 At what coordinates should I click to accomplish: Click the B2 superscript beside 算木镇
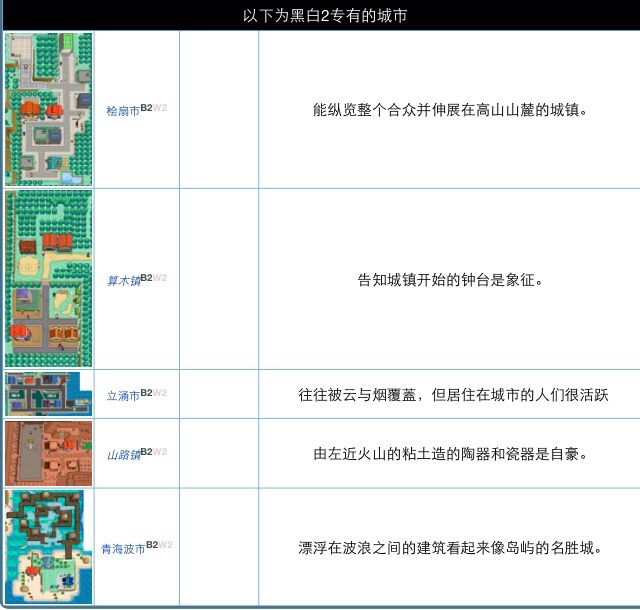[146, 278]
